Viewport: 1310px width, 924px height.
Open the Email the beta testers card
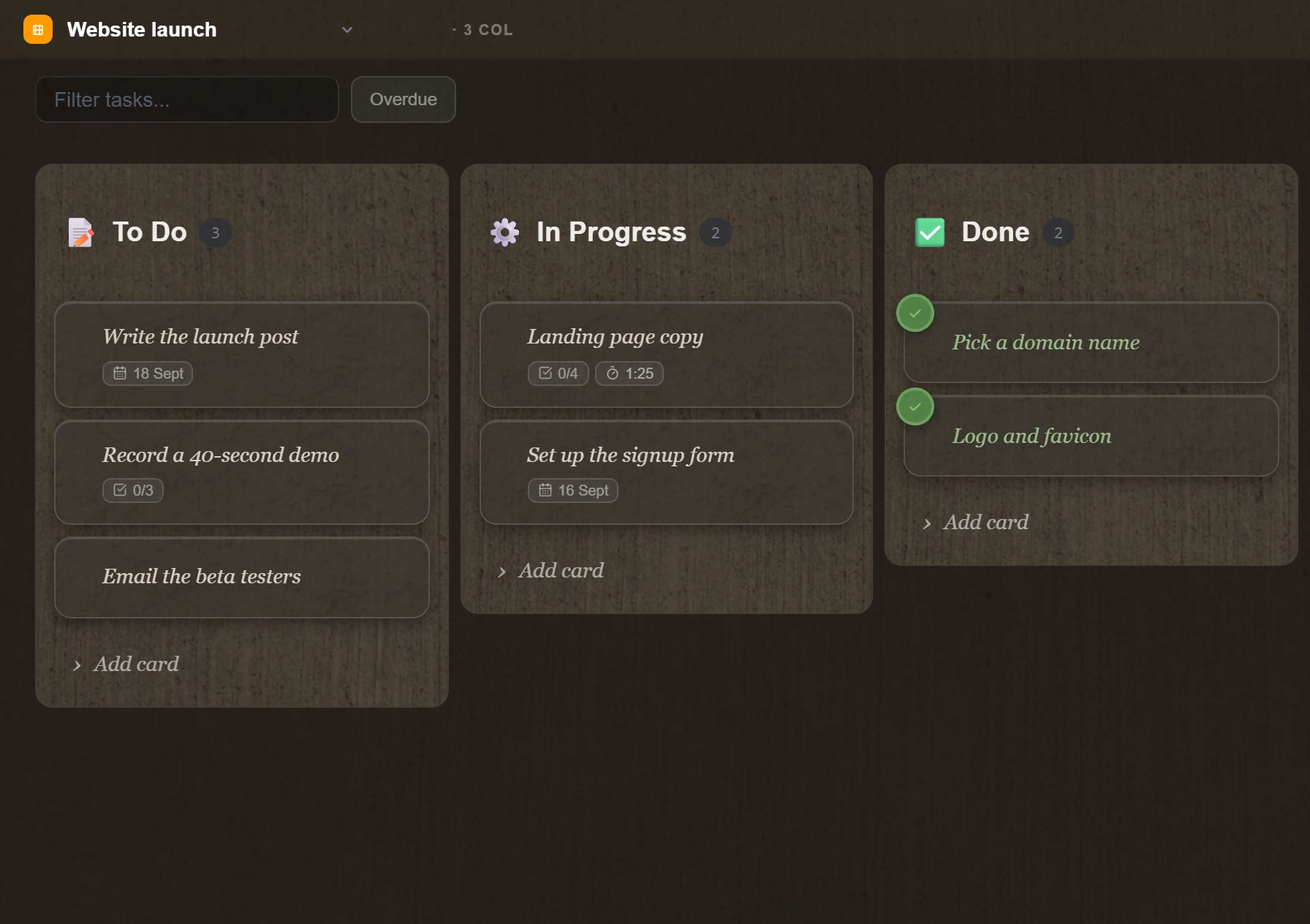[x=242, y=577]
